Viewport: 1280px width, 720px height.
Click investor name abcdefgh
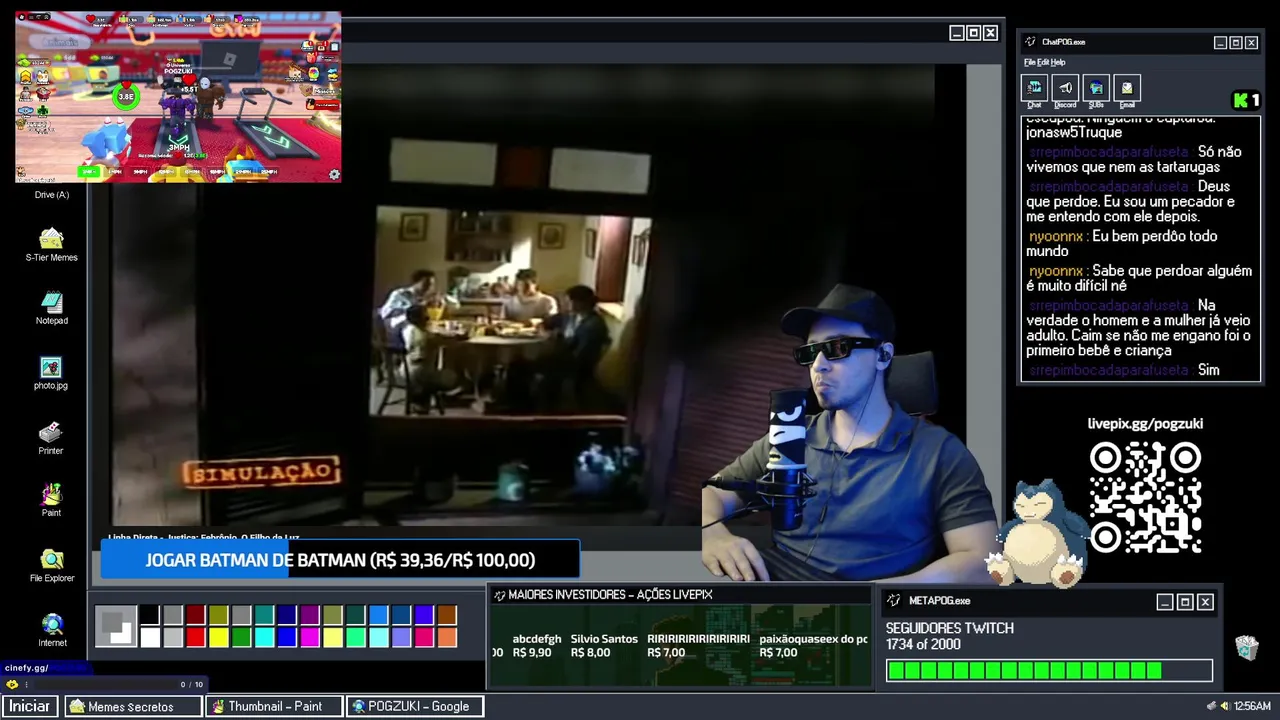pos(537,639)
